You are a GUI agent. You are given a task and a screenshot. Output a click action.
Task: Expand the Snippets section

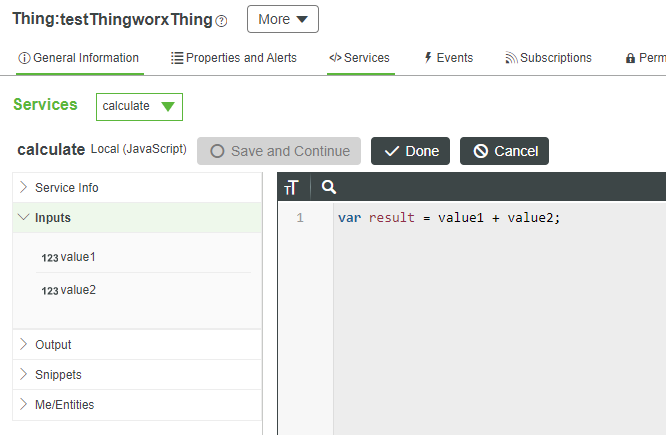(x=137, y=375)
